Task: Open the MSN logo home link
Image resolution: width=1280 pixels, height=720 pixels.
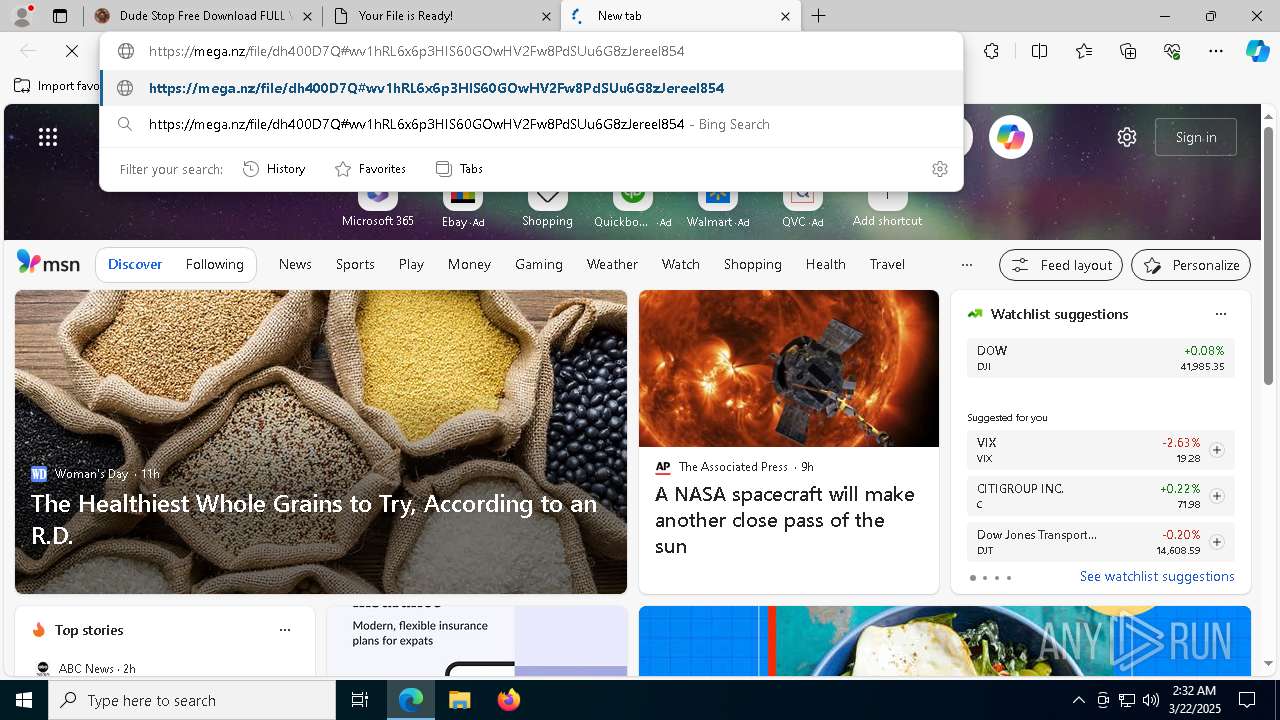Action: pos(48,263)
